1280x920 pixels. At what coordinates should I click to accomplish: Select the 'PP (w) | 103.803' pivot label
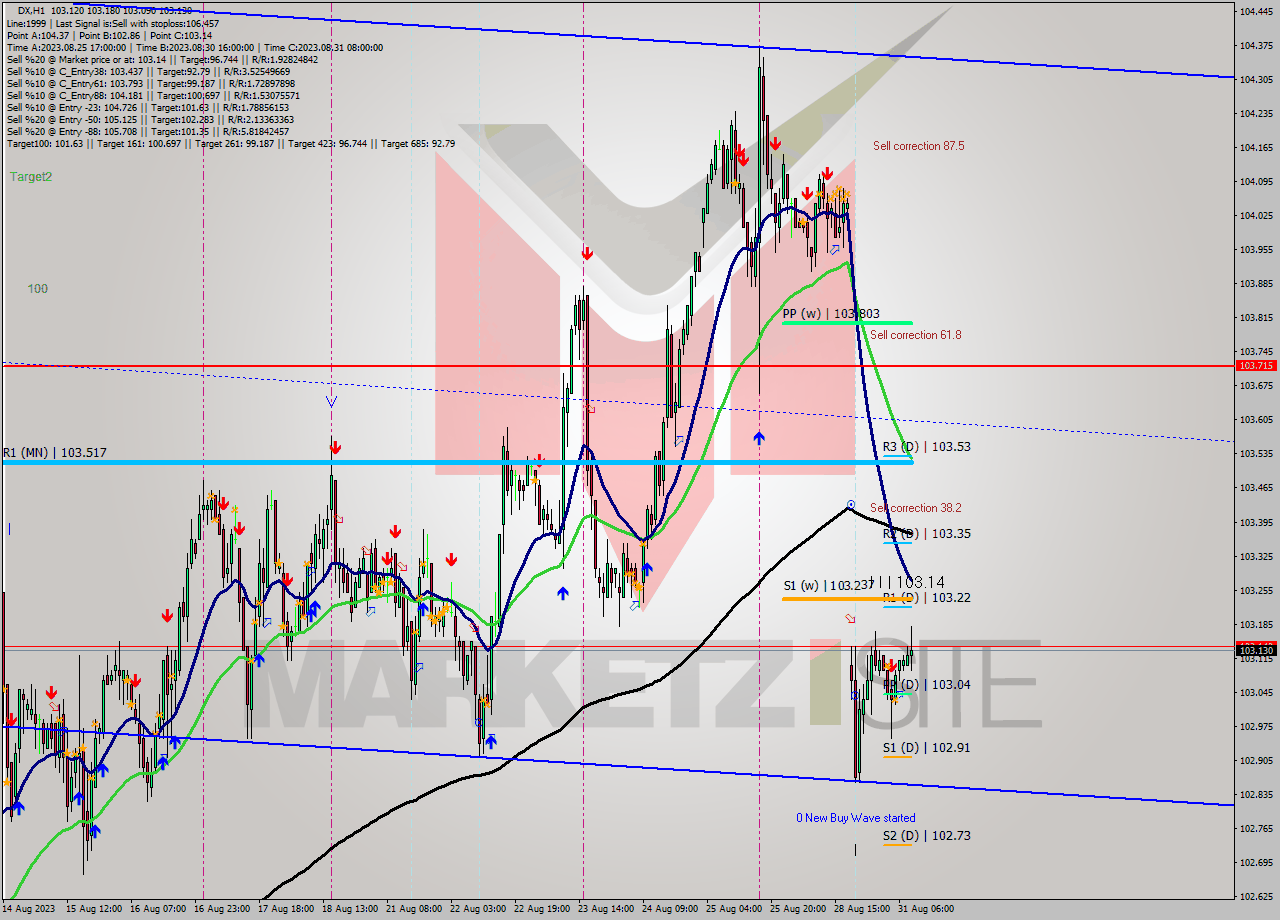point(831,313)
